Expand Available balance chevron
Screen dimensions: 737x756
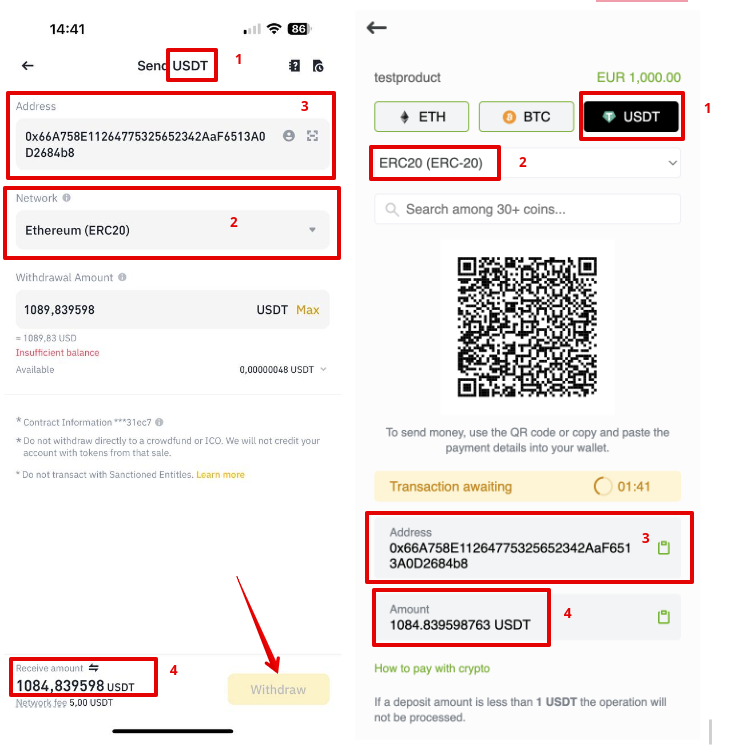(x=323, y=369)
